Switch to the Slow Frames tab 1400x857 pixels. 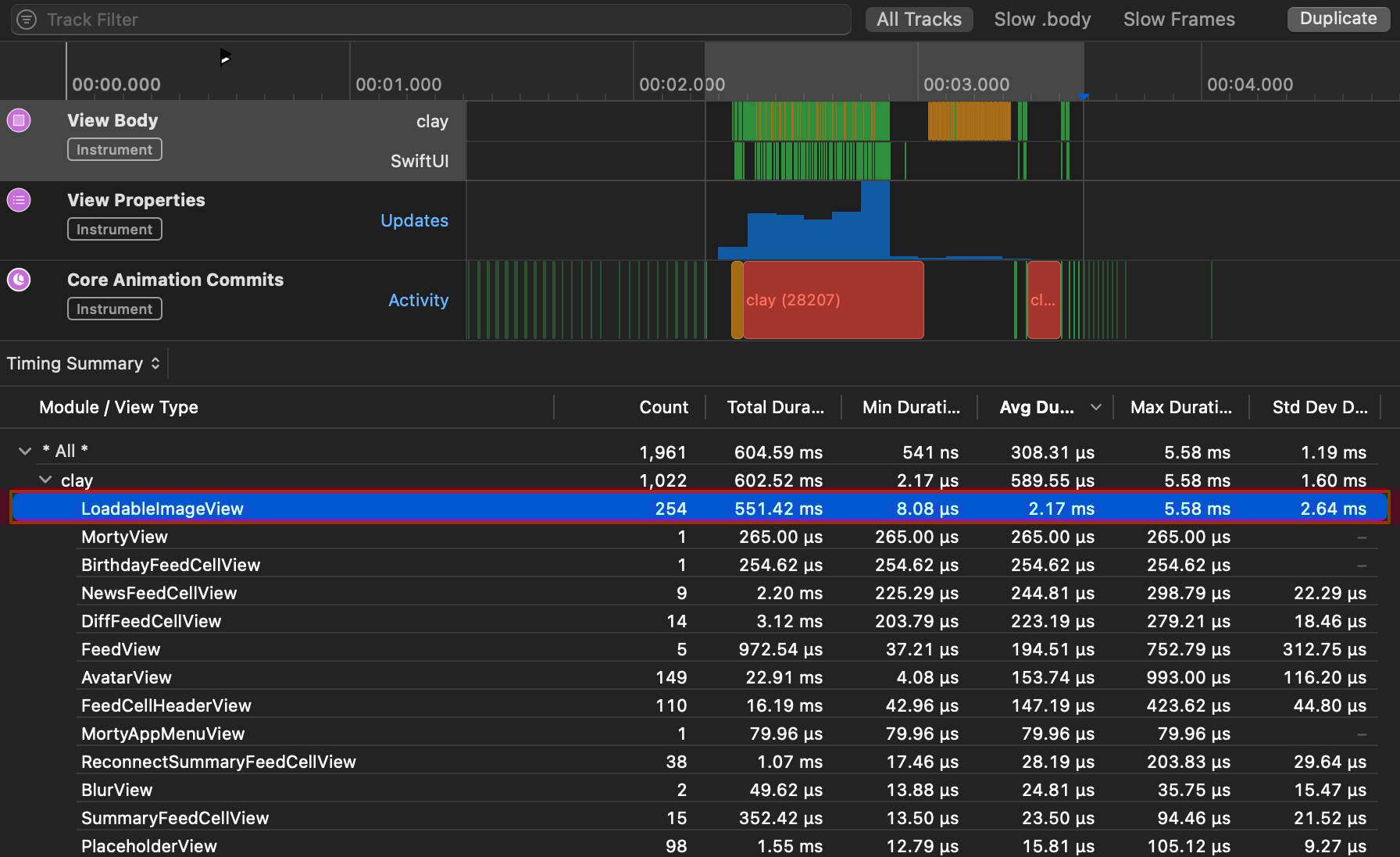pos(1178,20)
